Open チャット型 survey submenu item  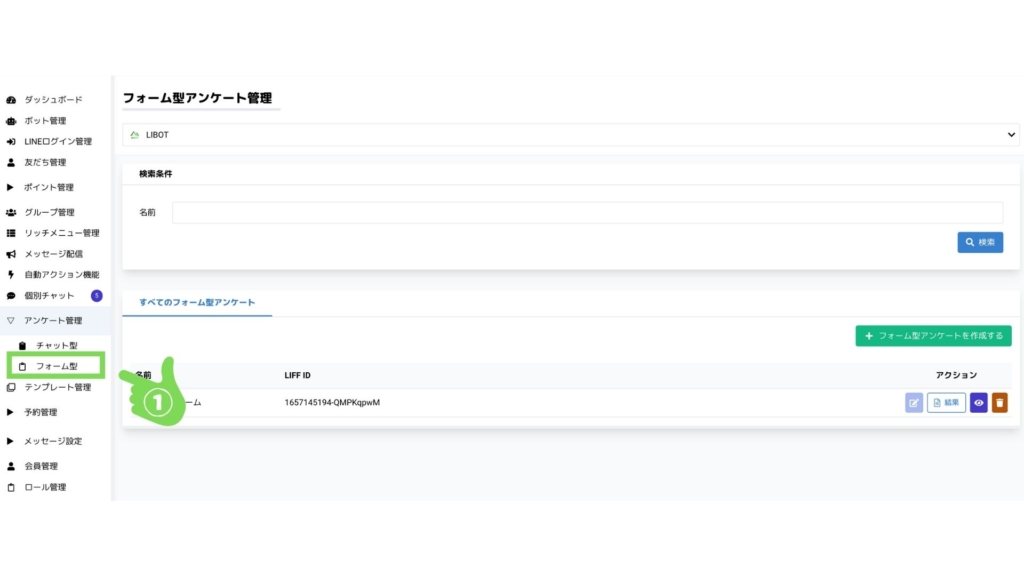click(x=56, y=345)
